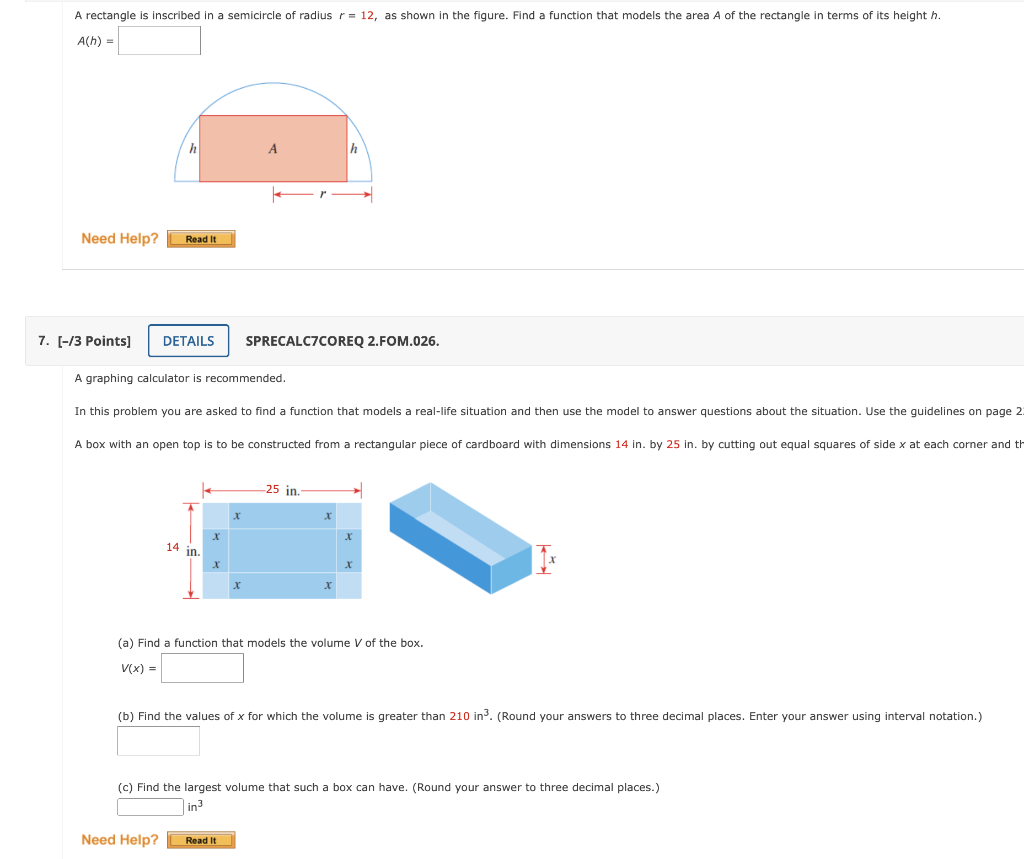
Task: Select the A(h) answer input field
Action: point(158,40)
